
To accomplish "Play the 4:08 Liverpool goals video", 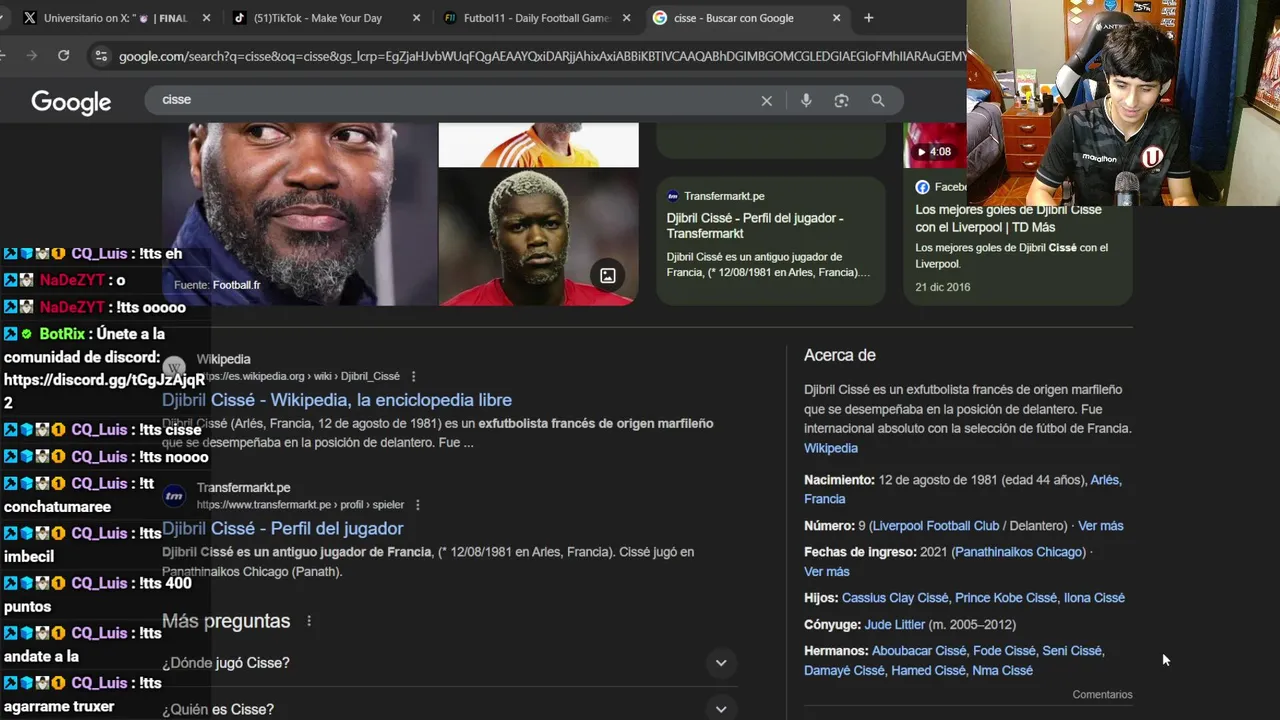I will 935,145.
